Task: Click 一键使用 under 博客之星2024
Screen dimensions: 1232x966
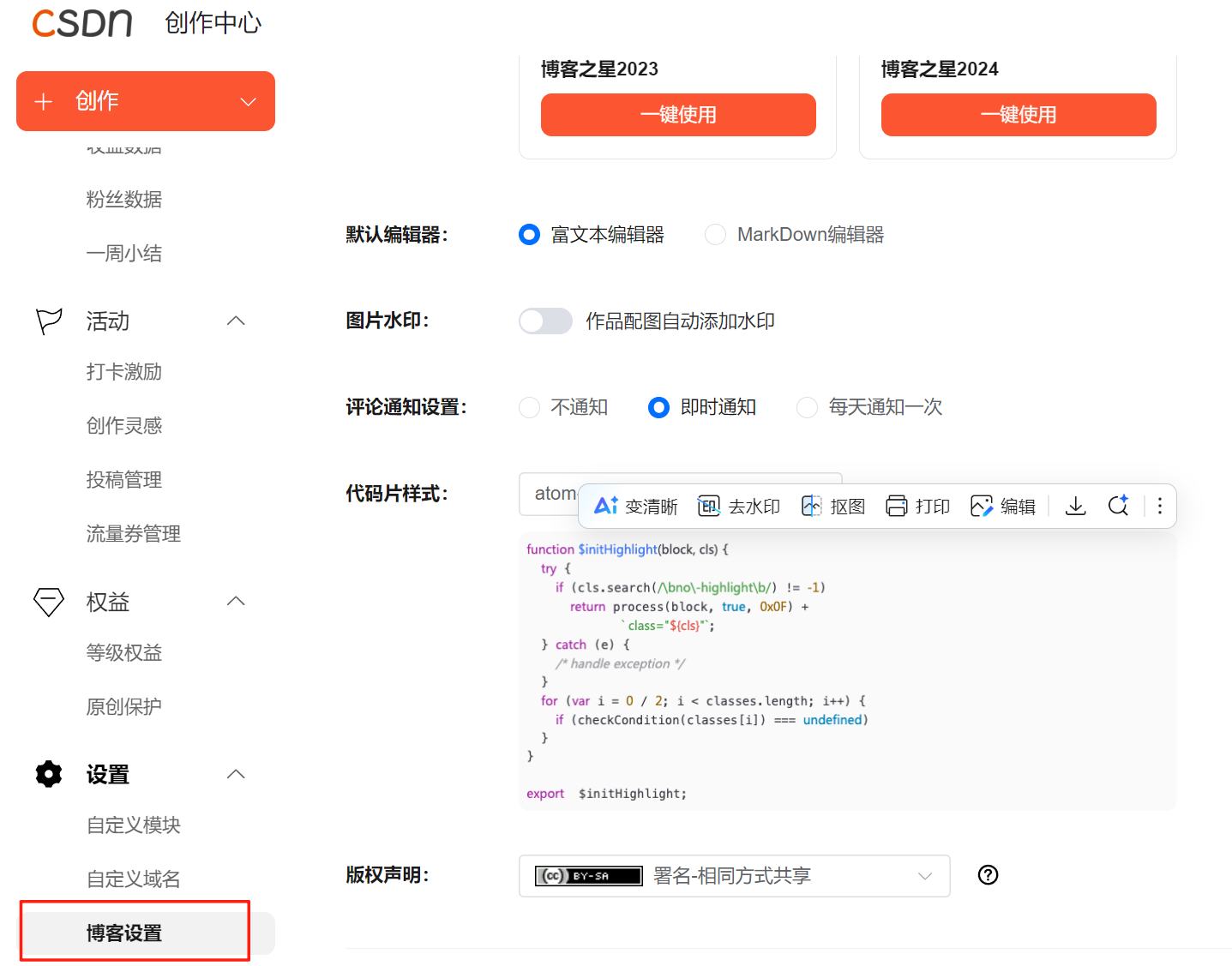Action: (1018, 114)
